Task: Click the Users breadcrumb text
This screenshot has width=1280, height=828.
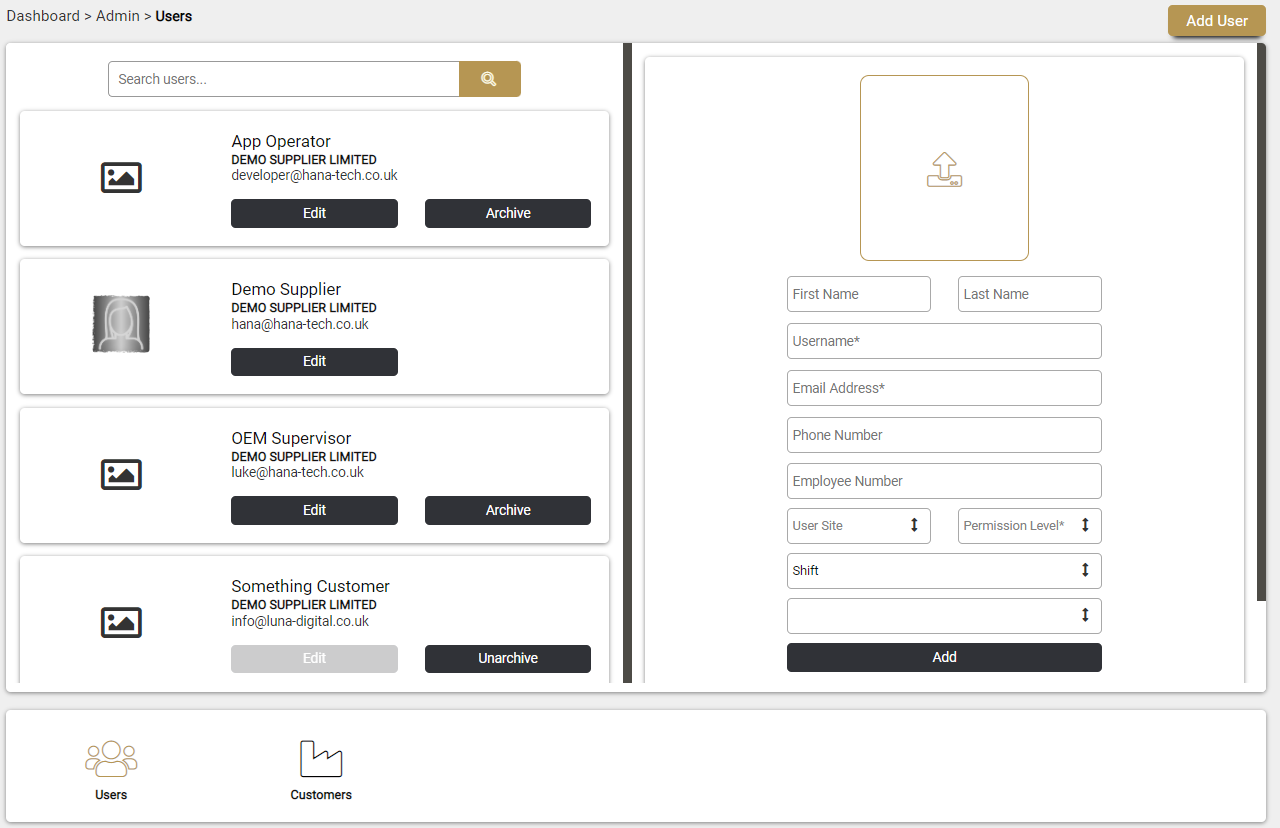Action: coord(174,16)
